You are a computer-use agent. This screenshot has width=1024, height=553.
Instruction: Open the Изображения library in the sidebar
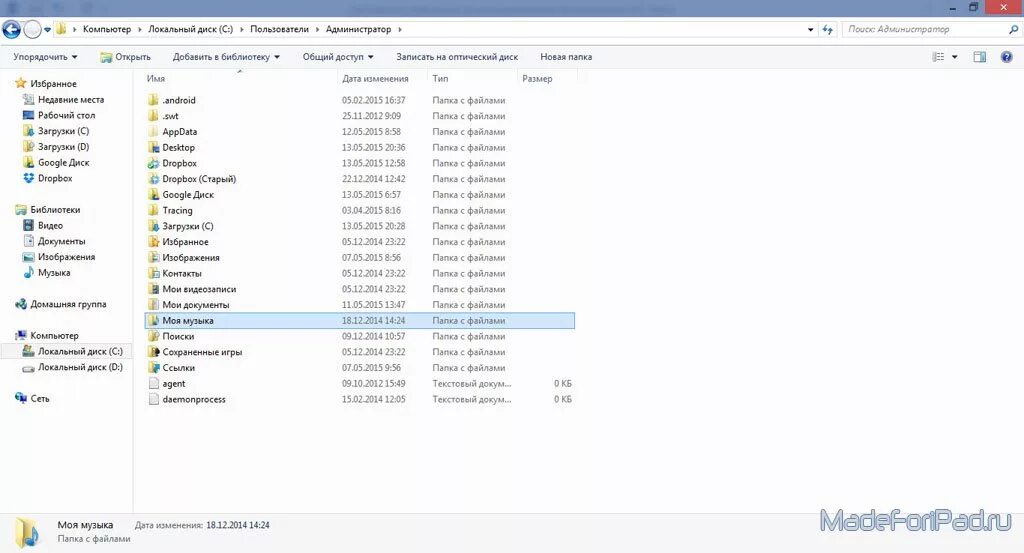coord(59,257)
